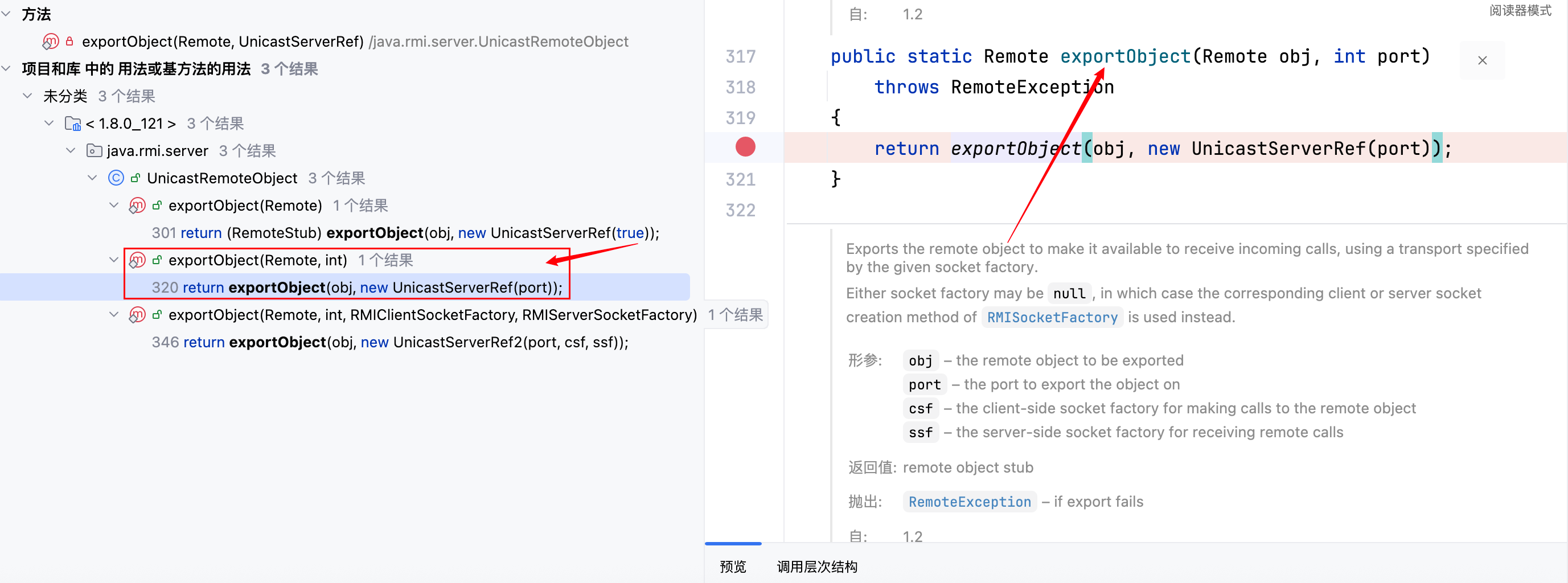Screen dimensions: 1568x583
Task: Click the java.rmi.server package folder icon
Action: (95, 150)
